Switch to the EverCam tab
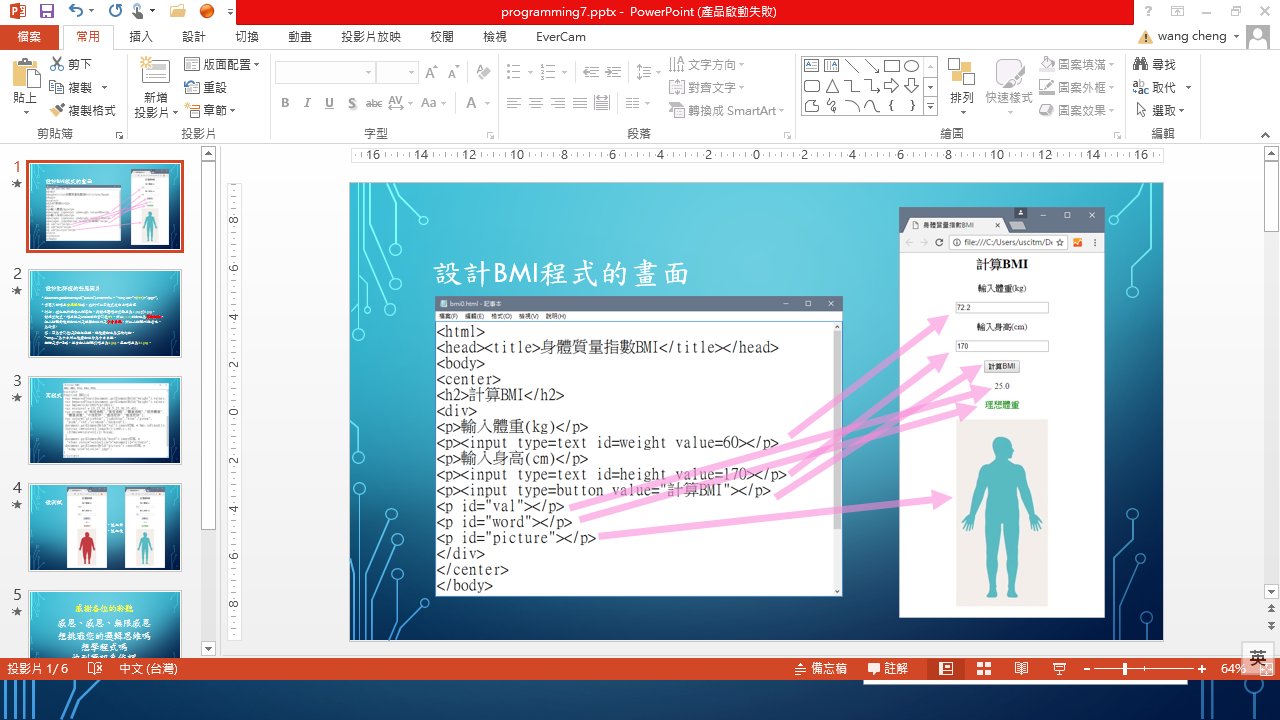Screen dimensions: 1280x720 point(561,37)
